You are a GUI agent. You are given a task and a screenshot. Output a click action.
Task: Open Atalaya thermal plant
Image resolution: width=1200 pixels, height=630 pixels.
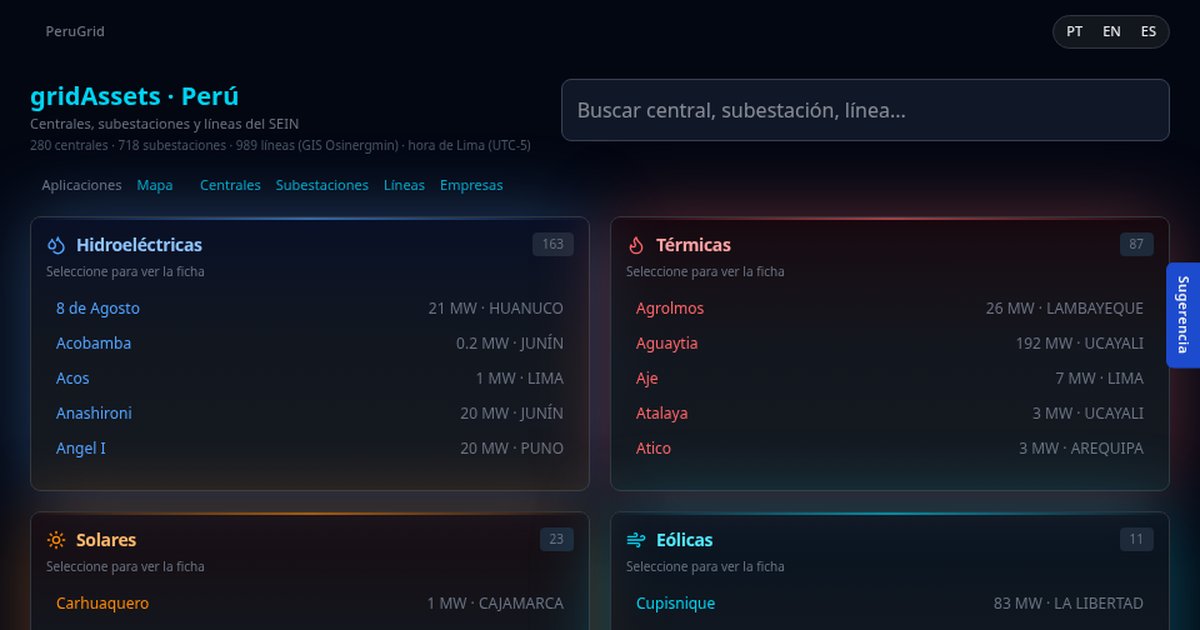click(x=662, y=413)
